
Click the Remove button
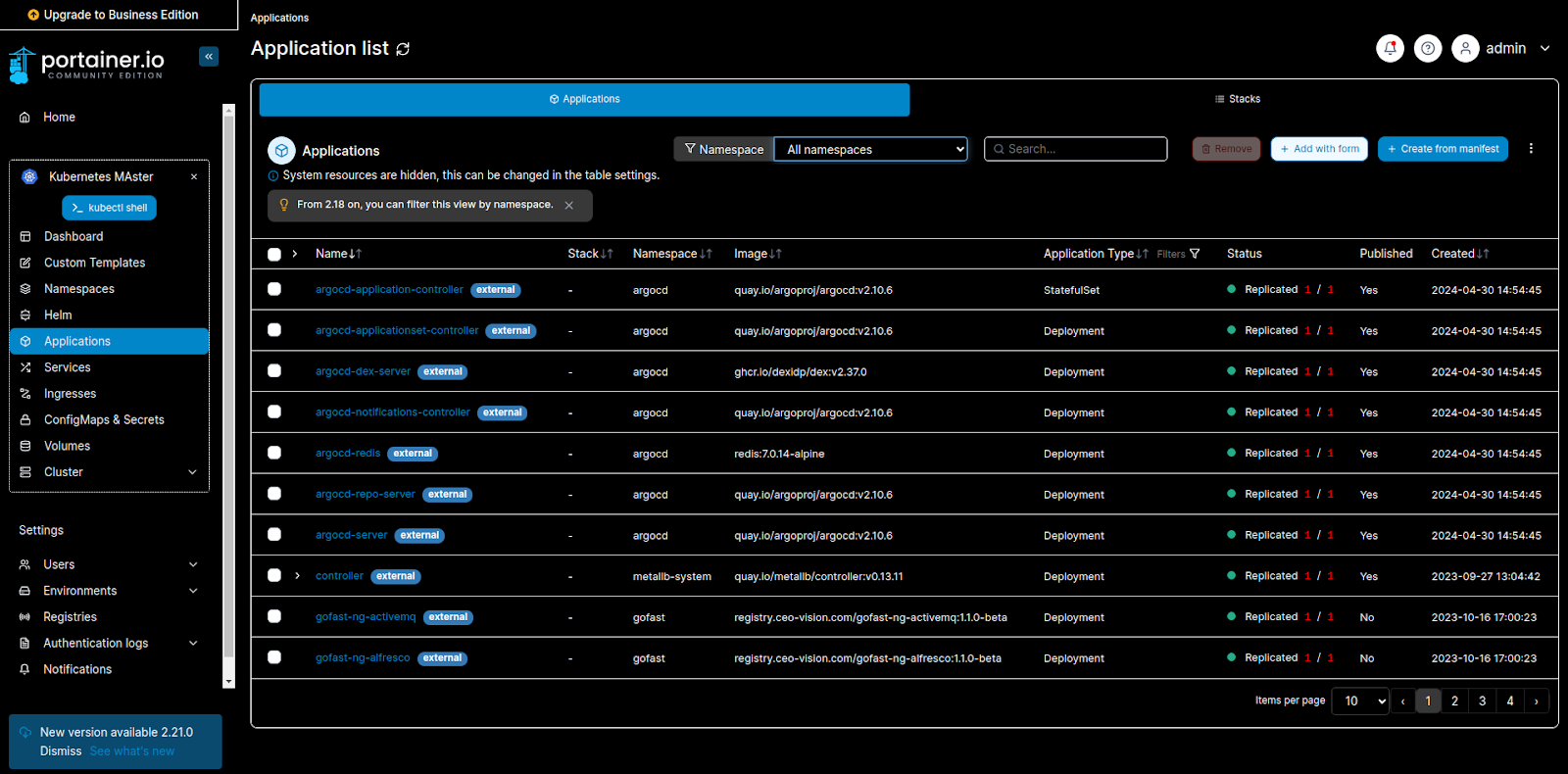pos(1226,149)
